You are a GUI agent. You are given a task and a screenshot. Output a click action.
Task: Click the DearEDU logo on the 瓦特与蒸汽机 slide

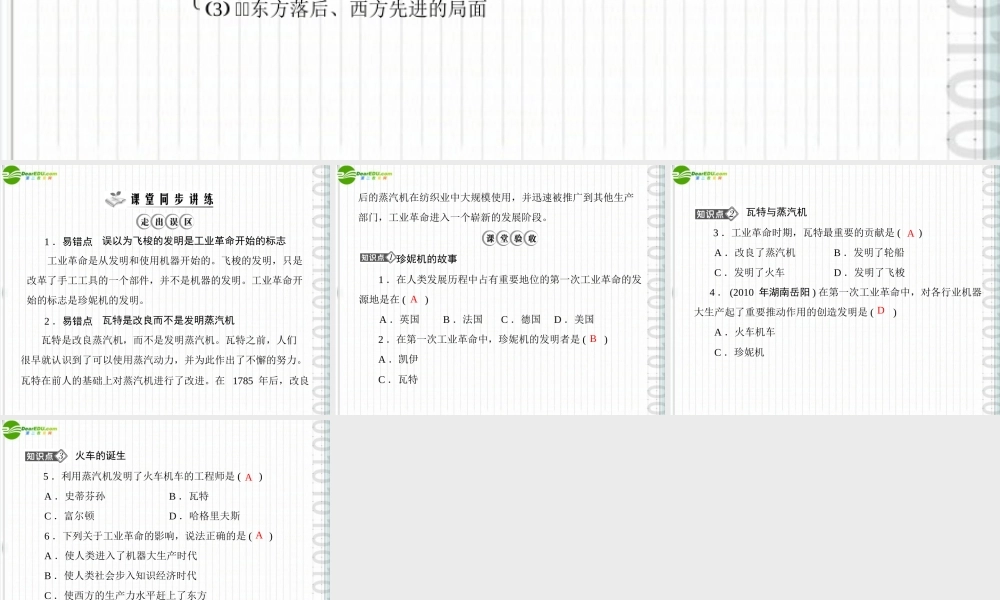[x=699, y=175]
